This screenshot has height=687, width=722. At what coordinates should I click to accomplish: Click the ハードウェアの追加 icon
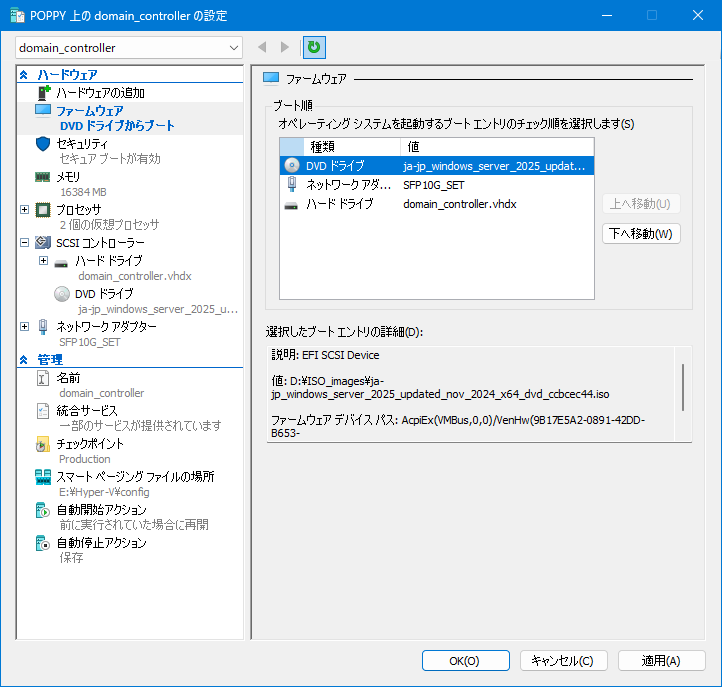pos(44,93)
